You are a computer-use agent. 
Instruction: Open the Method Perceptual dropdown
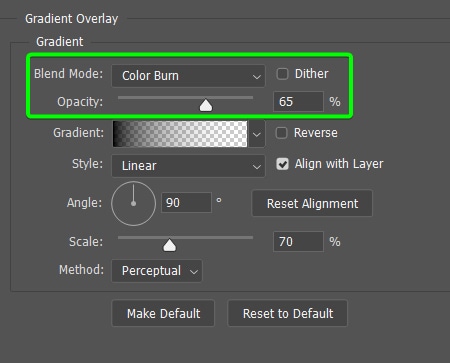157,271
